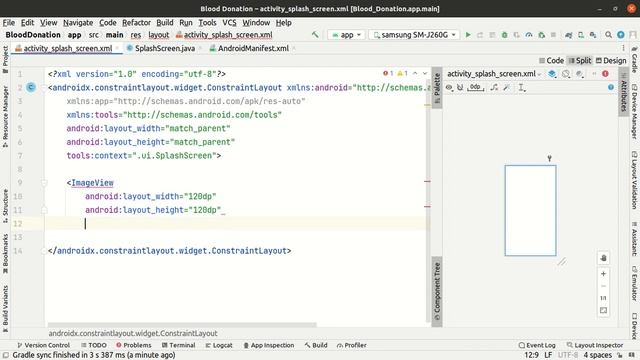The image size is (640, 360).
Task: Click the Debug app bug icon
Action: (504, 35)
